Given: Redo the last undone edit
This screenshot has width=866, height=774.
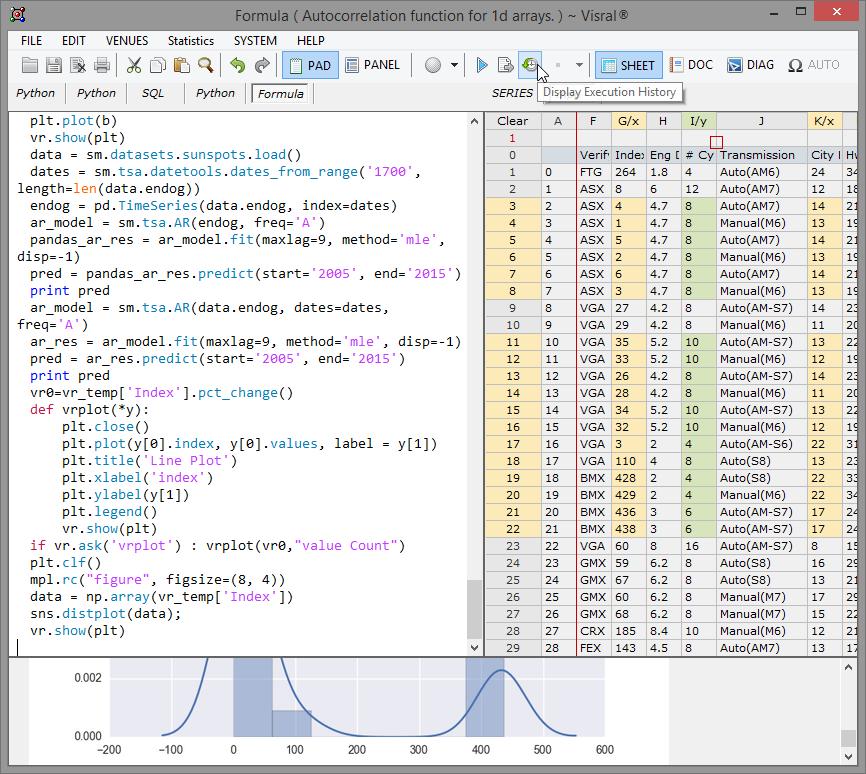Looking at the screenshot, I should pyautogui.click(x=262, y=66).
